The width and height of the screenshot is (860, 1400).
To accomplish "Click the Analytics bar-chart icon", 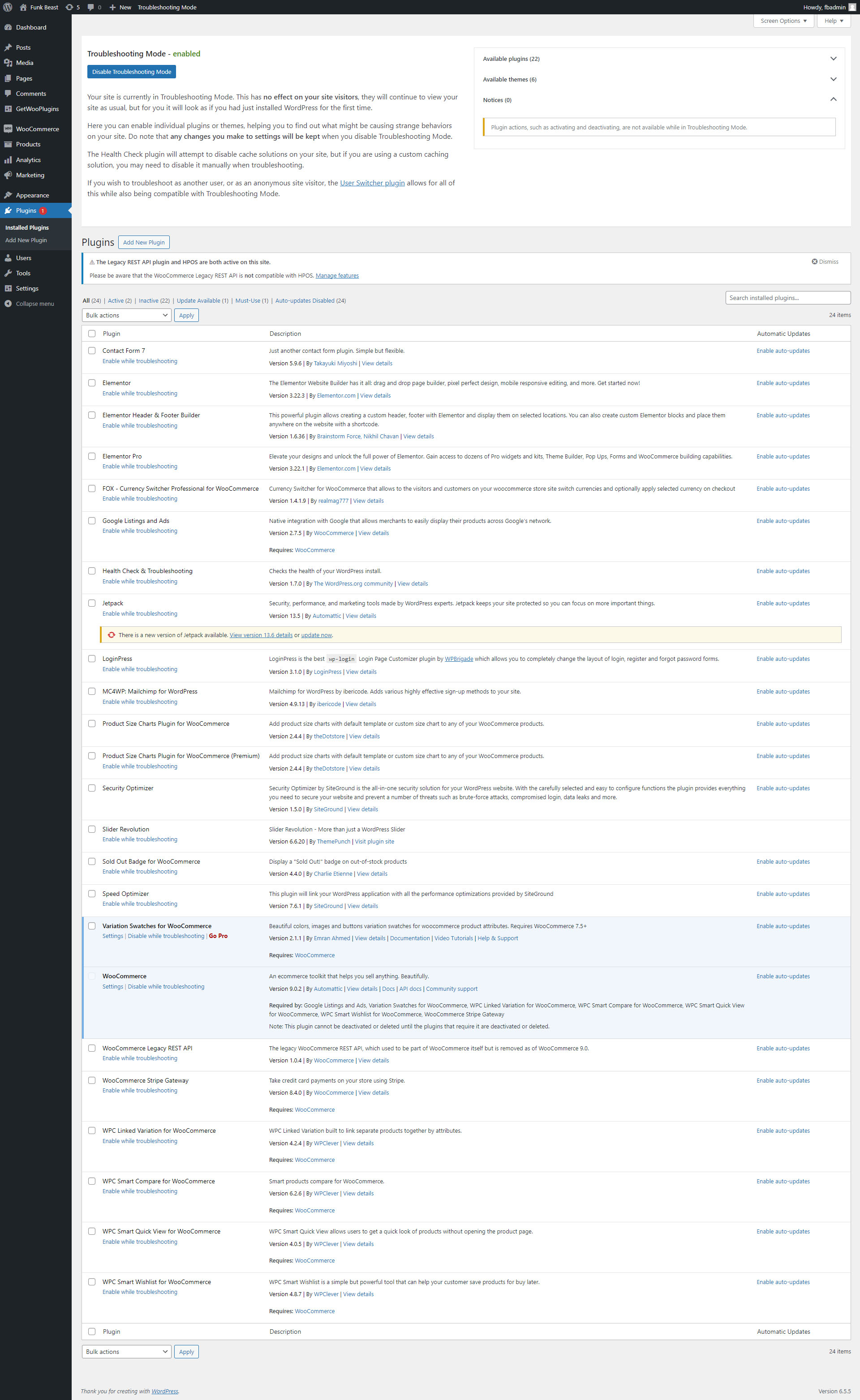I will [8, 160].
